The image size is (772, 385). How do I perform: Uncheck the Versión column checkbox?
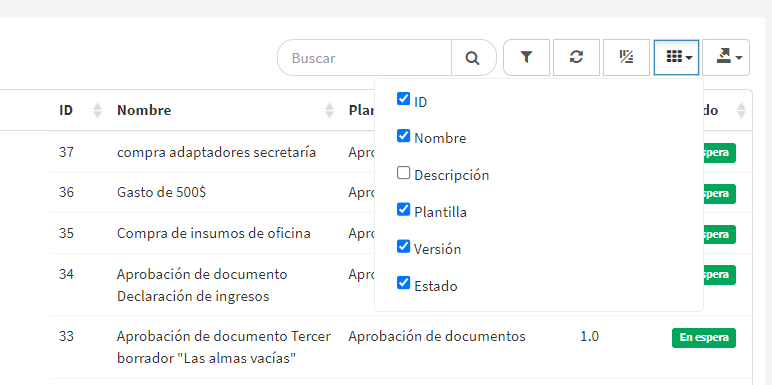pyautogui.click(x=403, y=247)
